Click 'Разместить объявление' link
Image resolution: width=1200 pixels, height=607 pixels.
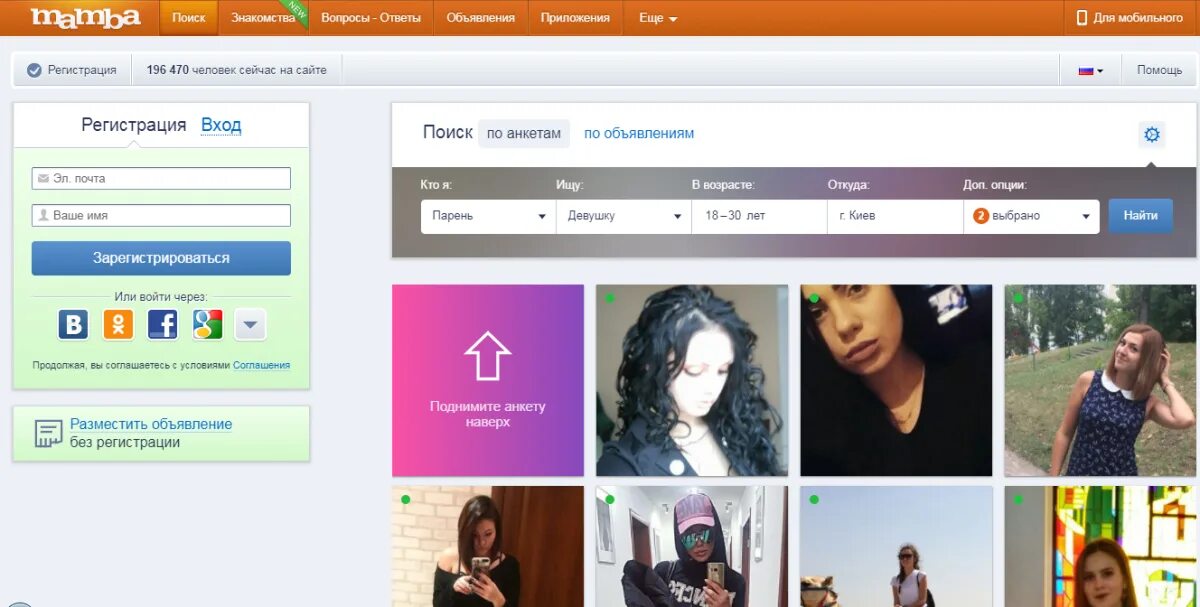(x=151, y=424)
